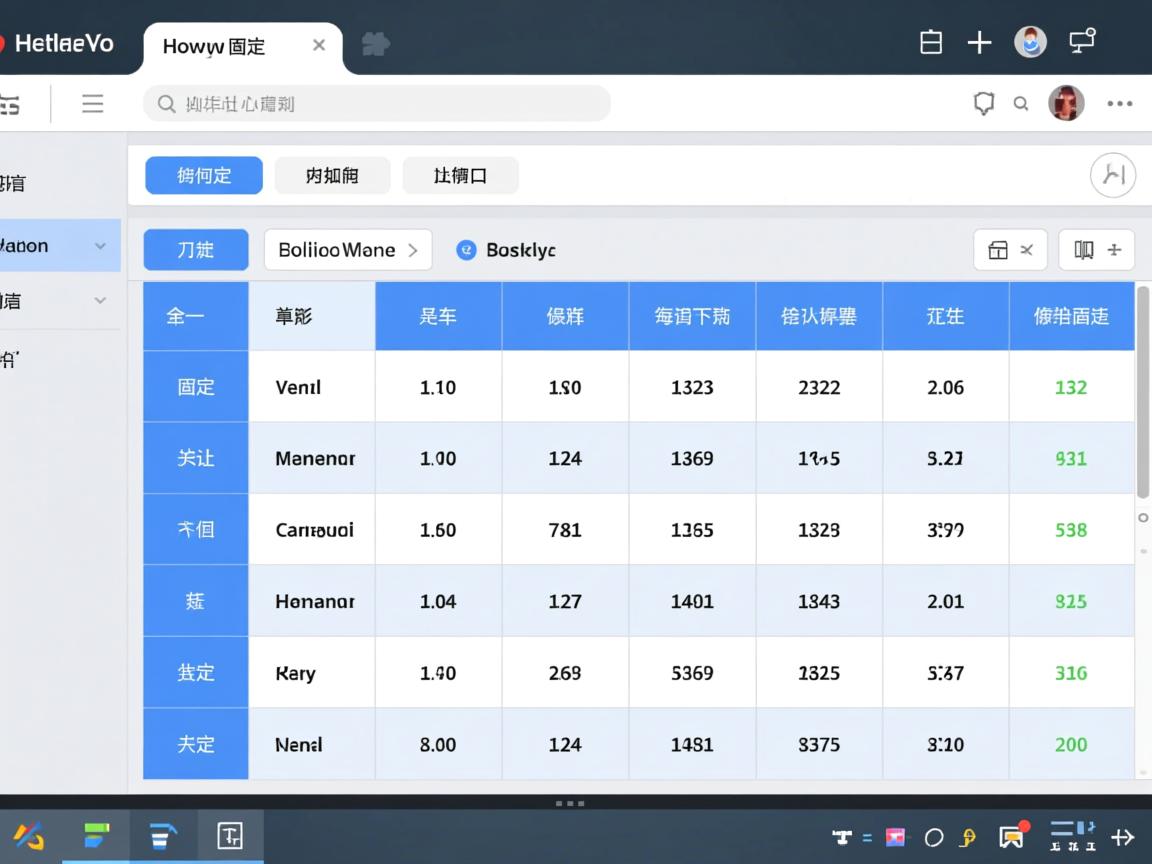Click the Boskly badge icon next to its label
The image size is (1152, 864).
click(466, 250)
